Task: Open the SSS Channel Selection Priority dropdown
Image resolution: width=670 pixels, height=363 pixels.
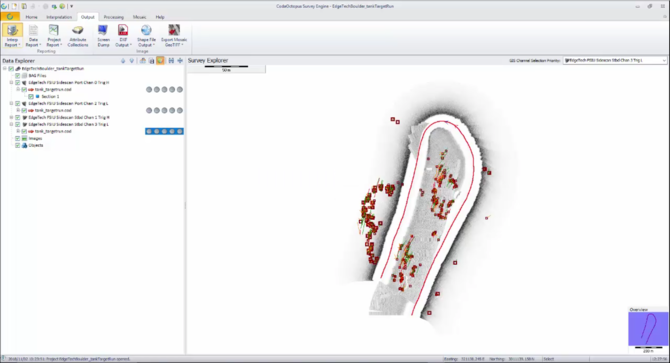Action: coord(614,61)
